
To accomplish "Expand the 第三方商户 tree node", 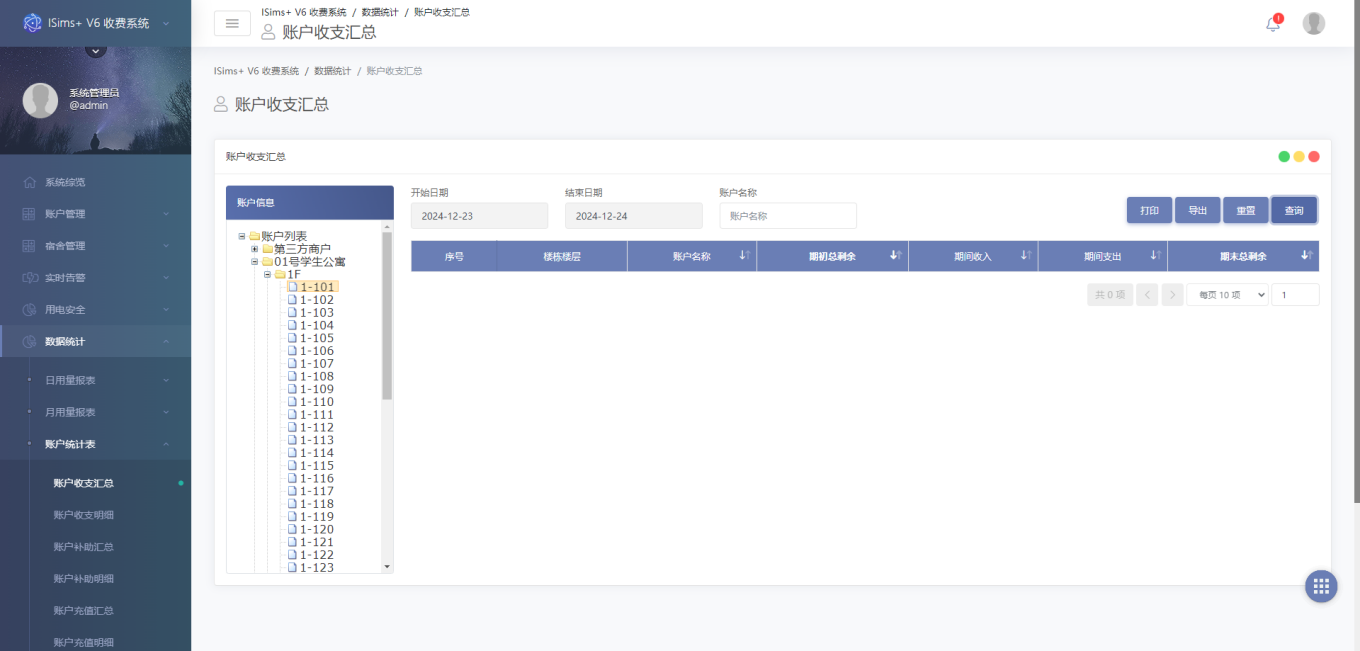I will pyautogui.click(x=255, y=249).
